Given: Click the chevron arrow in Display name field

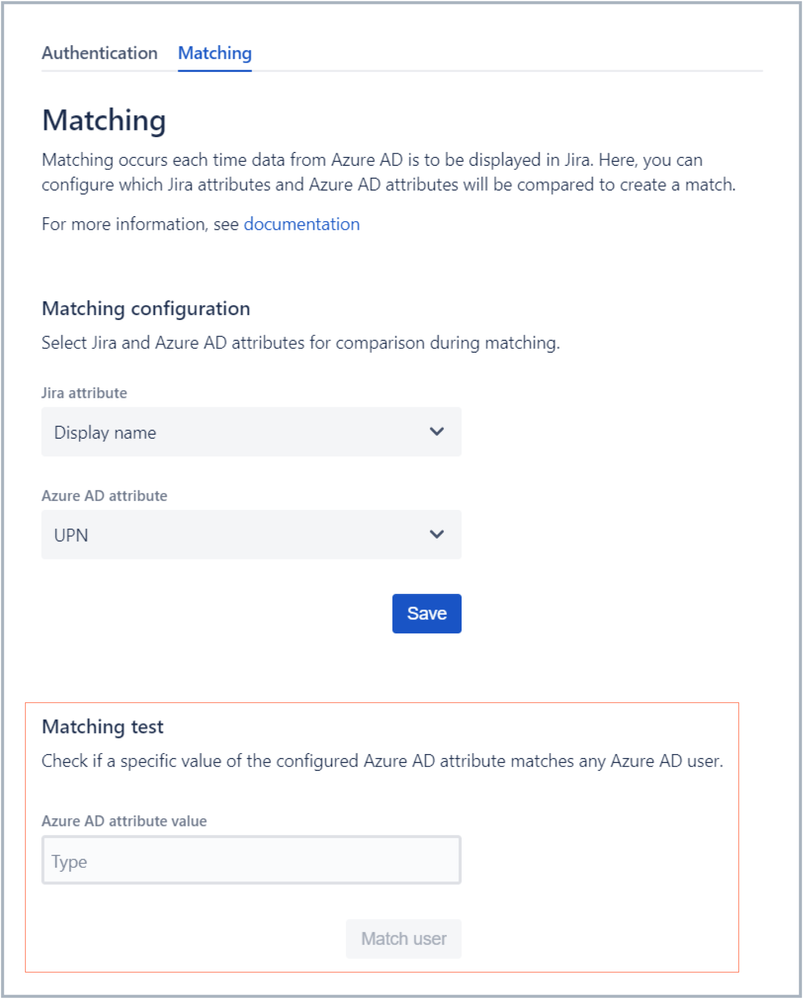Looking at the screenshot, I should tap(436, 432).
